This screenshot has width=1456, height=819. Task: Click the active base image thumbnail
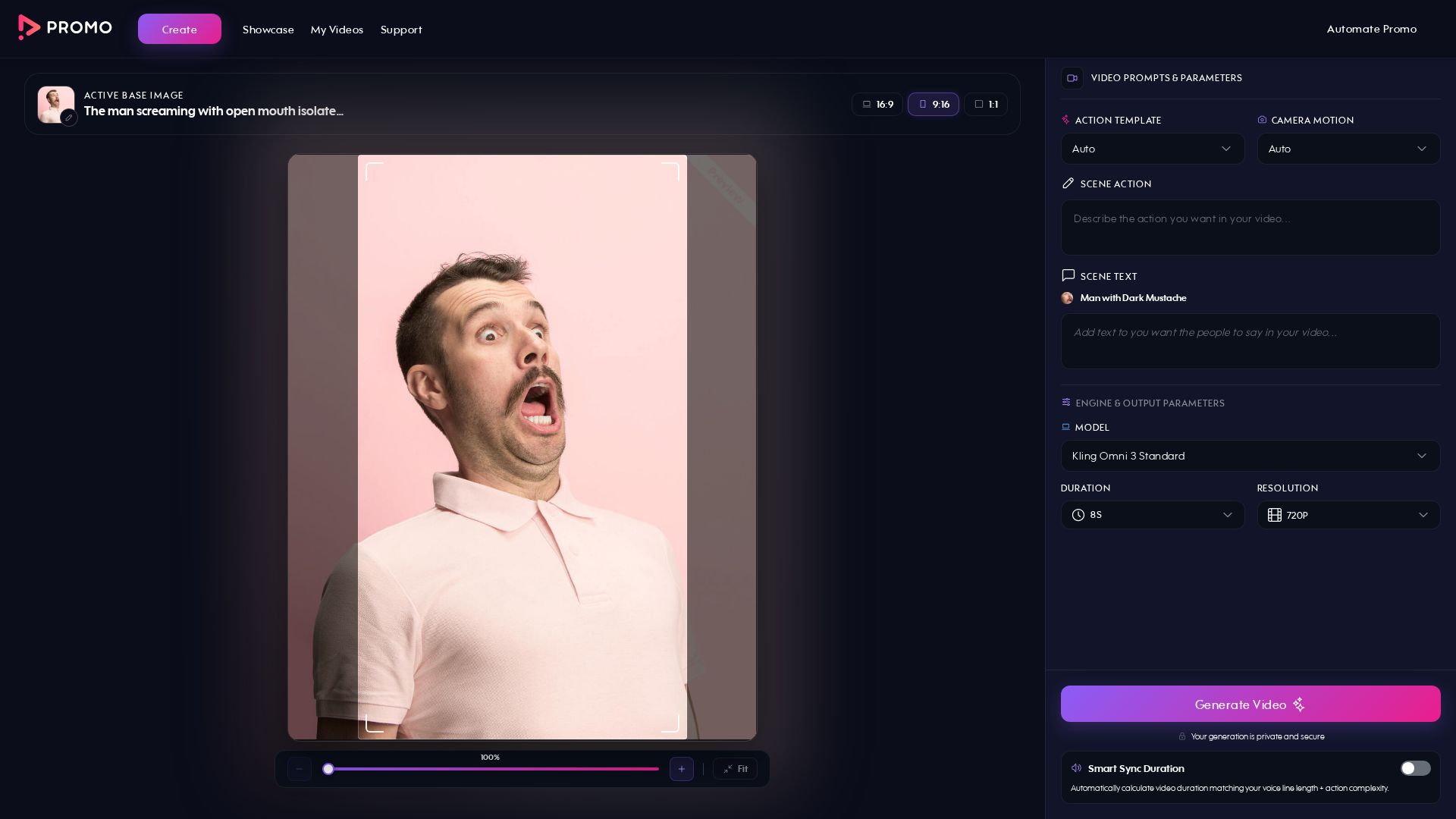(x=56, y=104)
